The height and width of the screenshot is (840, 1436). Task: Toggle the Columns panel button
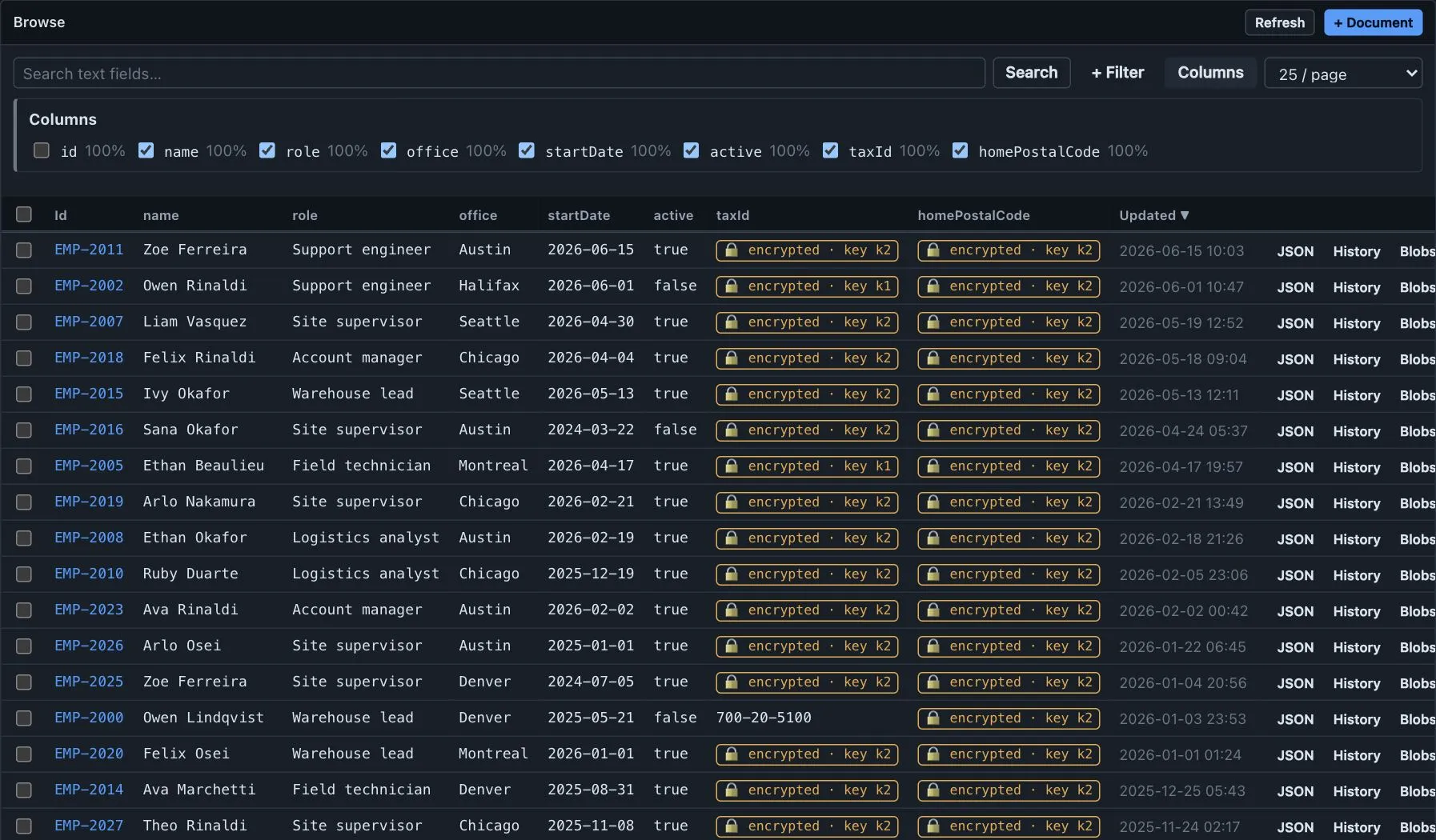[x=1210, y=73]
